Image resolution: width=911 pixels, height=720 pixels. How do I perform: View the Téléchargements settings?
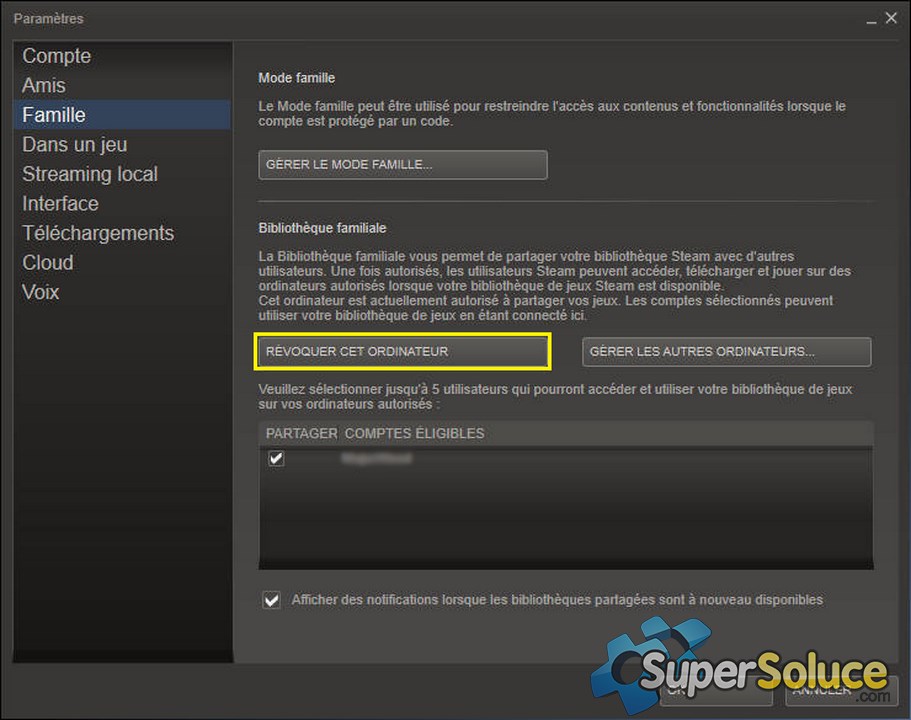(98, 233)
